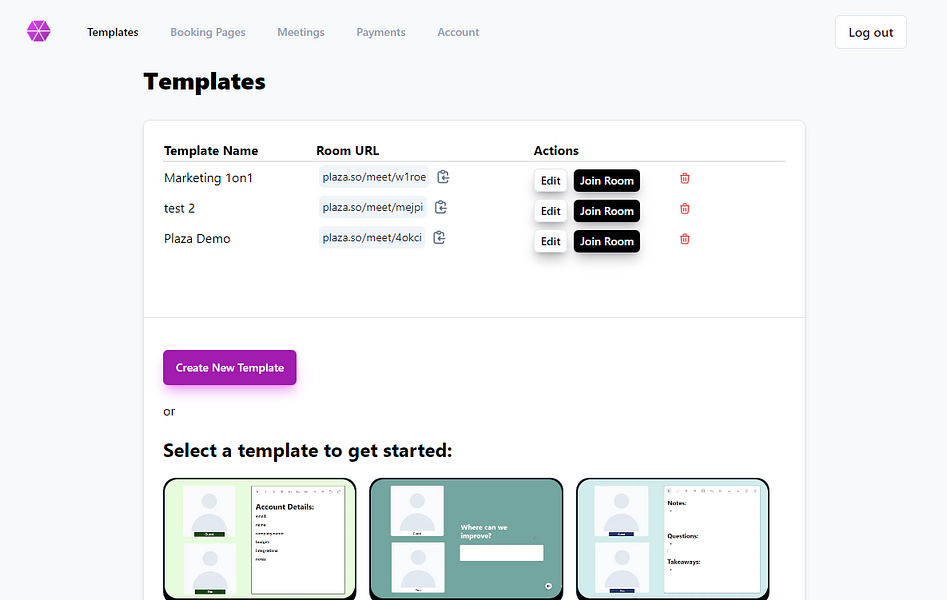Image resolution: width=947 pixels, height=600 pixels.
Task: Click the test 2 template name
Action: pos(179,208)
